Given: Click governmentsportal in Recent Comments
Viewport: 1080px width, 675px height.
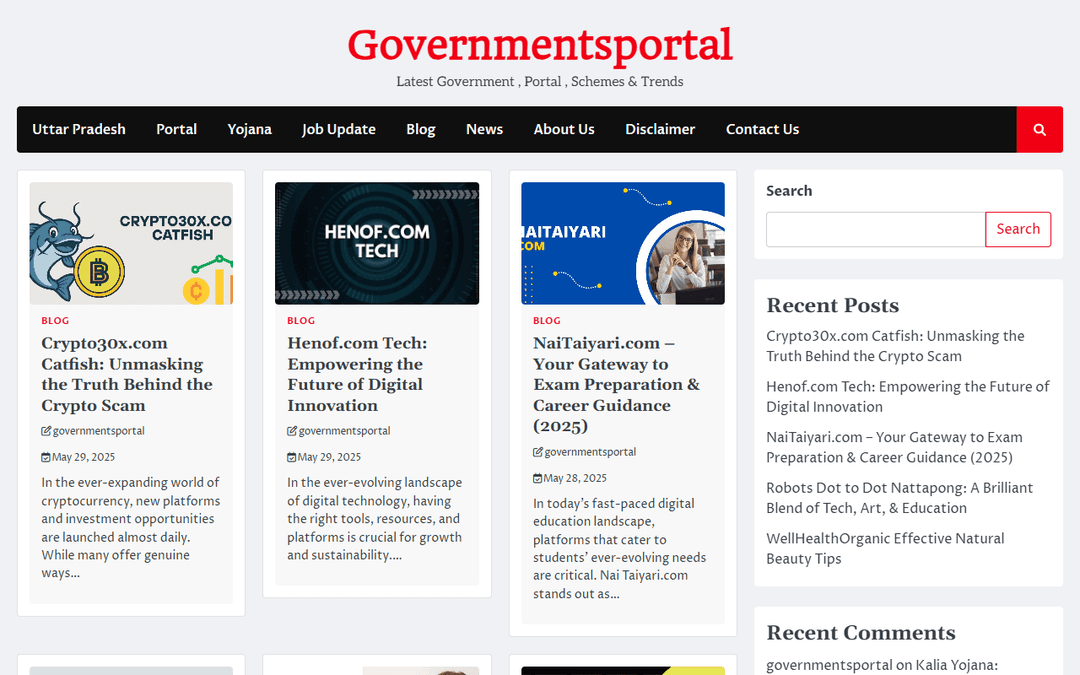Looking at the screenshot, I should point(829,665).
